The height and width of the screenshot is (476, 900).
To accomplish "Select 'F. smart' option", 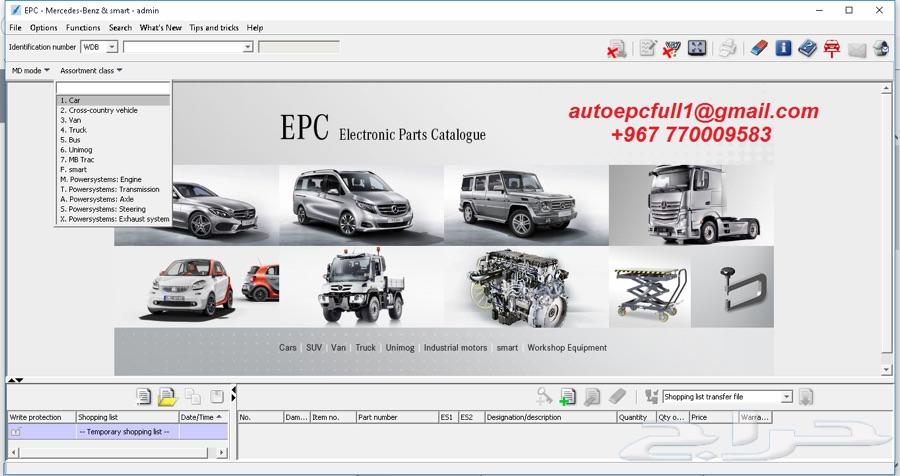I will (113, 170).
